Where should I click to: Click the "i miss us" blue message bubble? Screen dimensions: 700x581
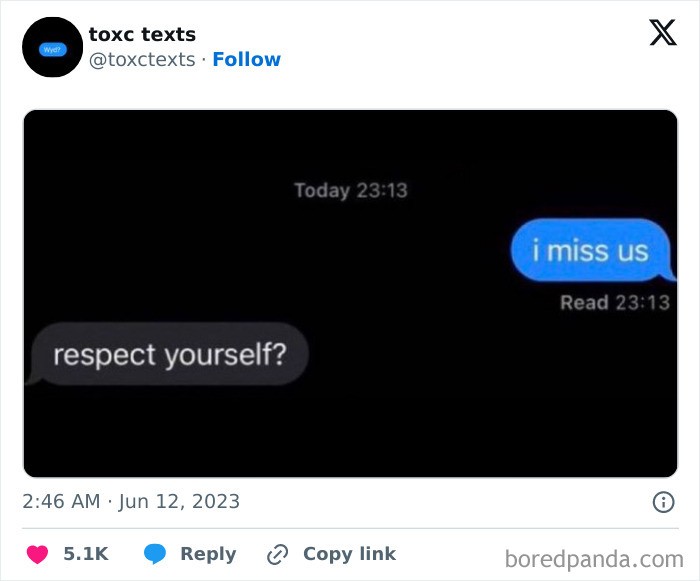click(590, 250)
